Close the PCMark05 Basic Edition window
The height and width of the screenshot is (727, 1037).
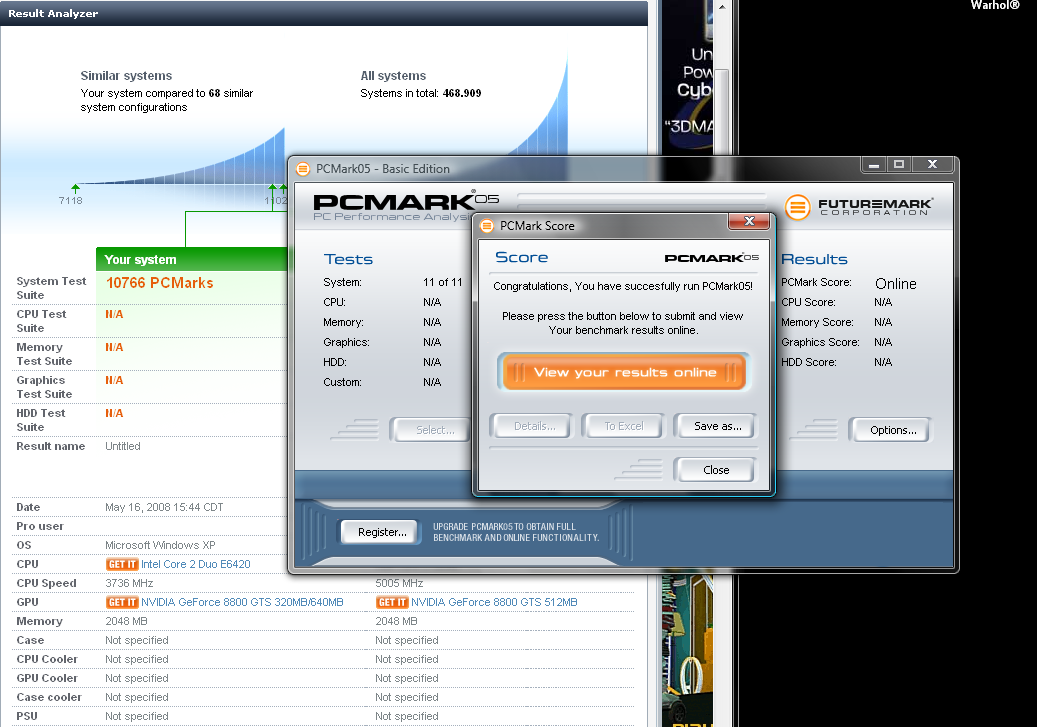[933, 164]
